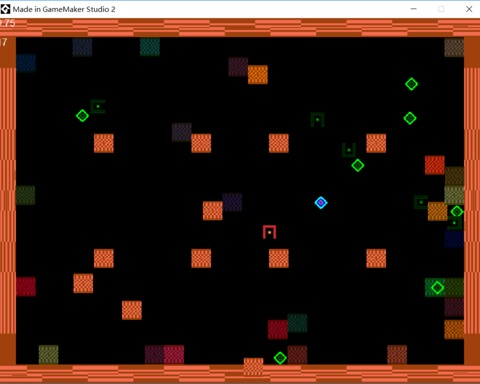Click the green diamond sitting on the green block
The image size is (480, 384).
pyautogui.click(x=437, y=288)
